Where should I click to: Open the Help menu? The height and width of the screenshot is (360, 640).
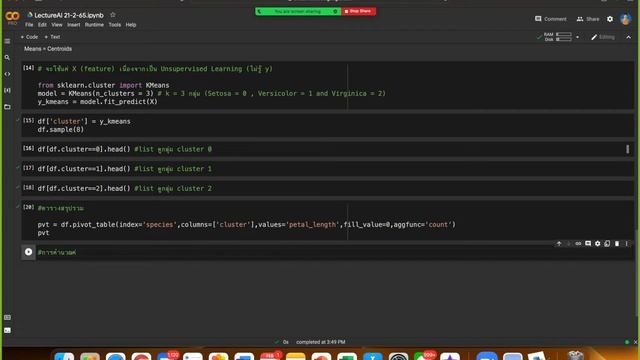coord(131,25)
